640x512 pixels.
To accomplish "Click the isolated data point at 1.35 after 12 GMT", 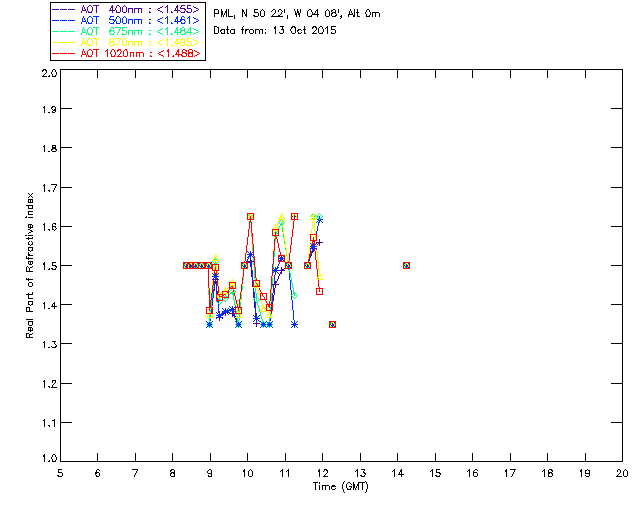I will click(332, 325).
